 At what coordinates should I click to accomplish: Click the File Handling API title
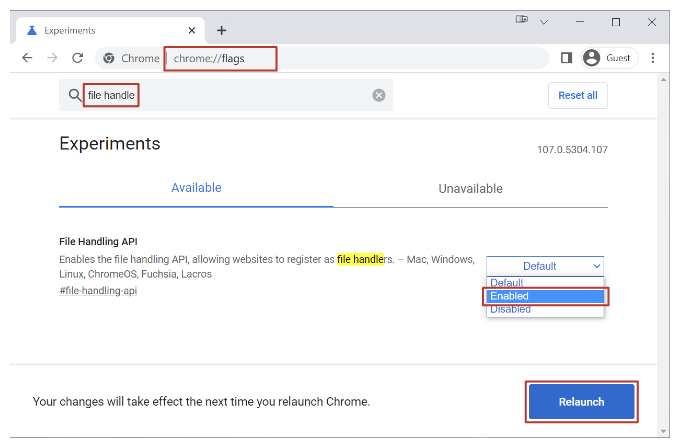pos(98,242)
